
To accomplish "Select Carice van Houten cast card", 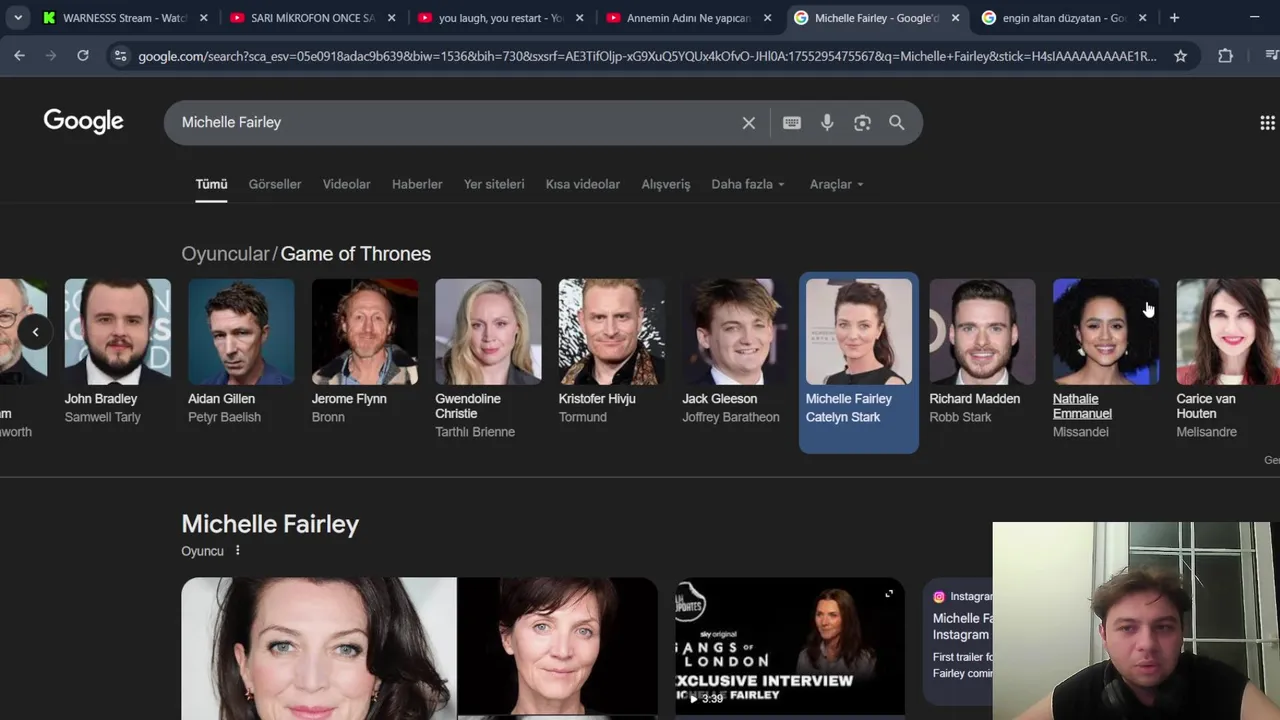I will (x=1228, y=360).
